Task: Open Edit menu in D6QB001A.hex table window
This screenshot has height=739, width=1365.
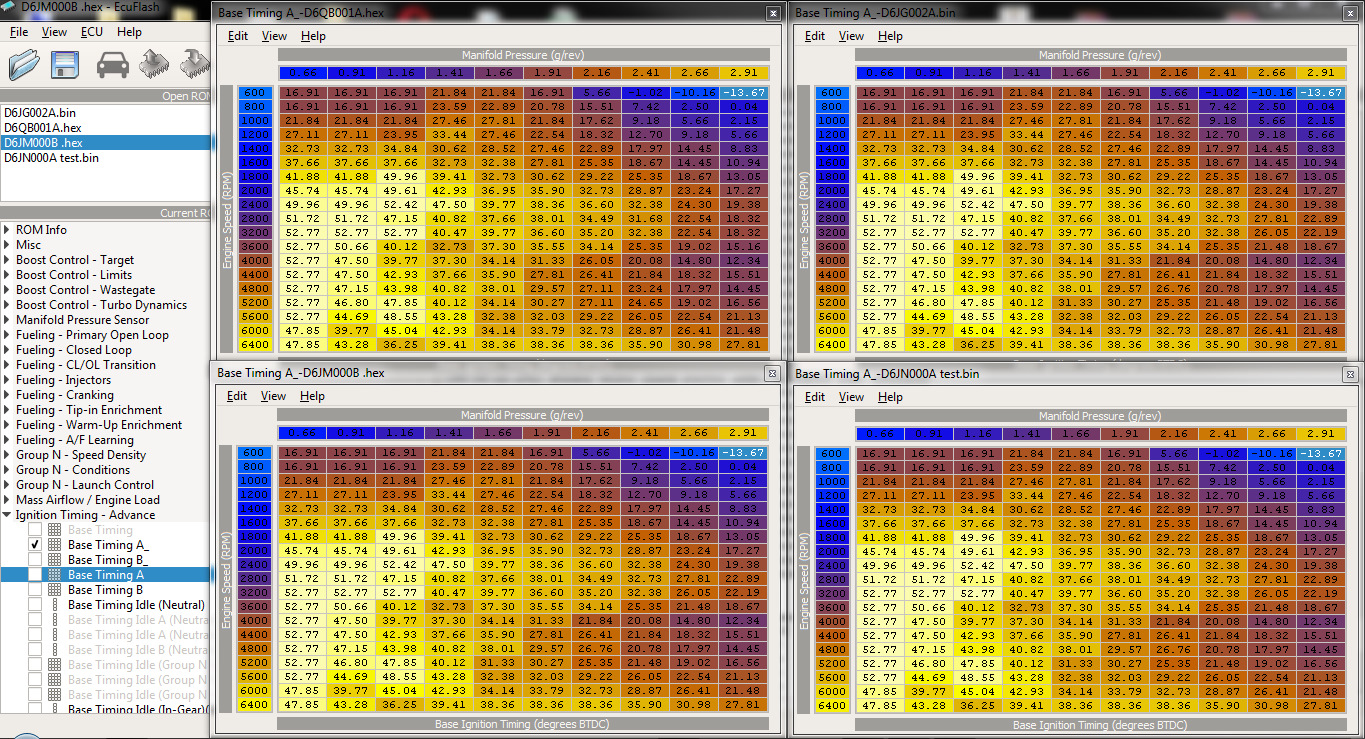Action: point(238,36)
